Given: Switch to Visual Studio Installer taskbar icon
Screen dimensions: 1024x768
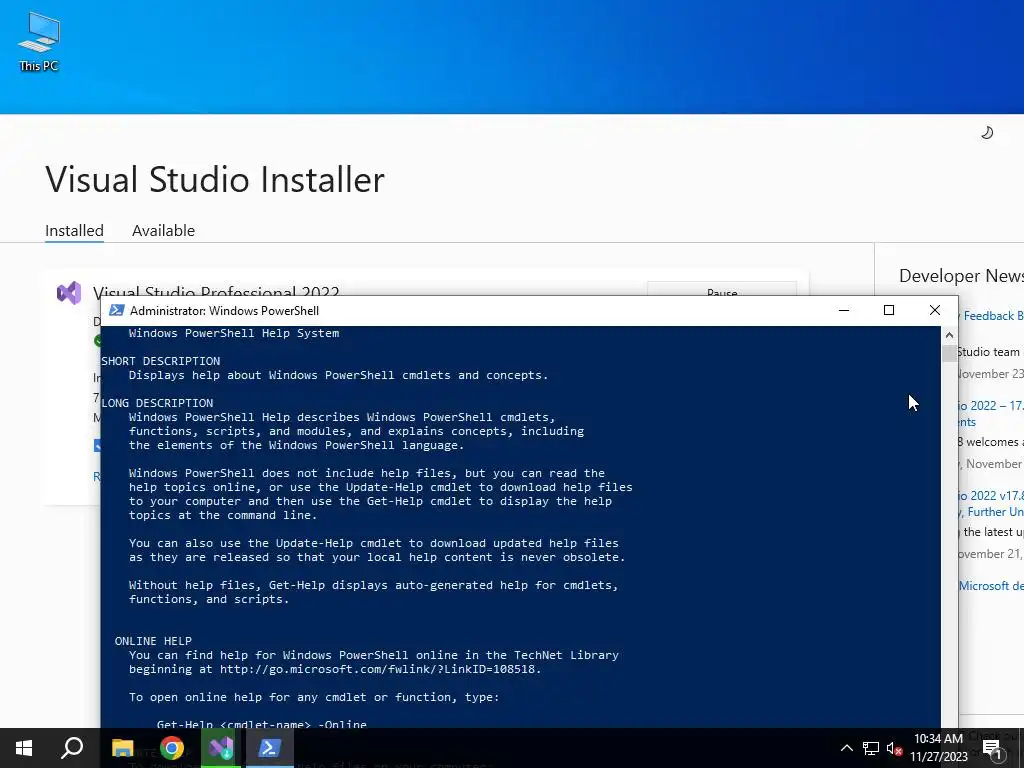Looking at the screenshot, I should [221, 748].
